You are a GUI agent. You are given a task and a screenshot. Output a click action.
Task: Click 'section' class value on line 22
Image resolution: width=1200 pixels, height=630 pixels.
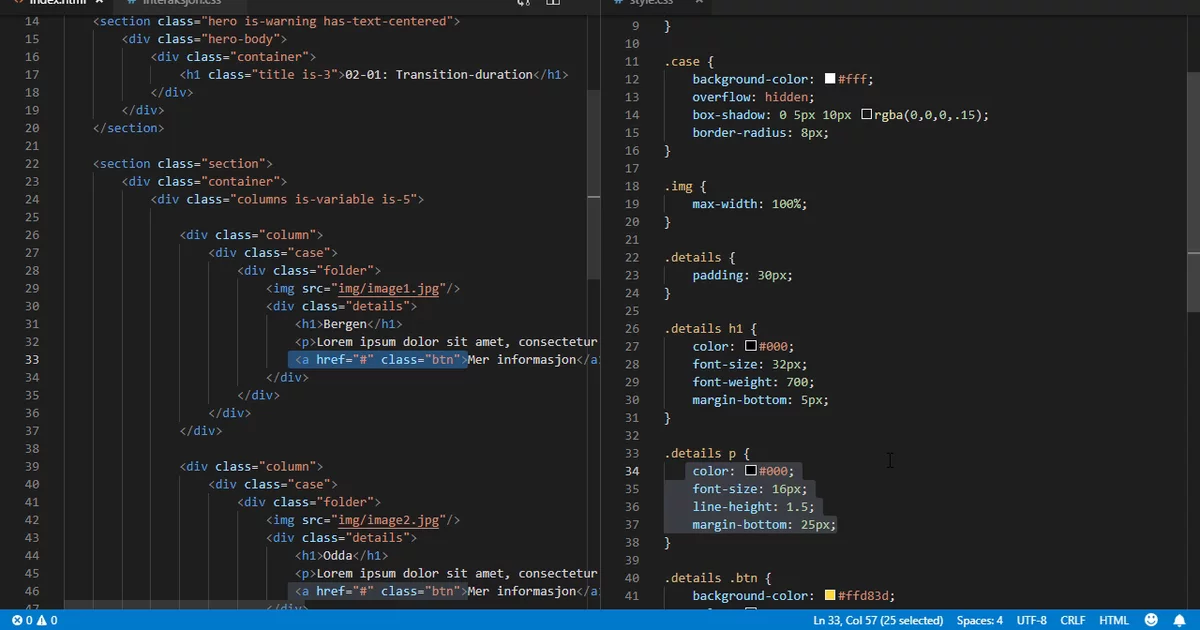point(233,164)
